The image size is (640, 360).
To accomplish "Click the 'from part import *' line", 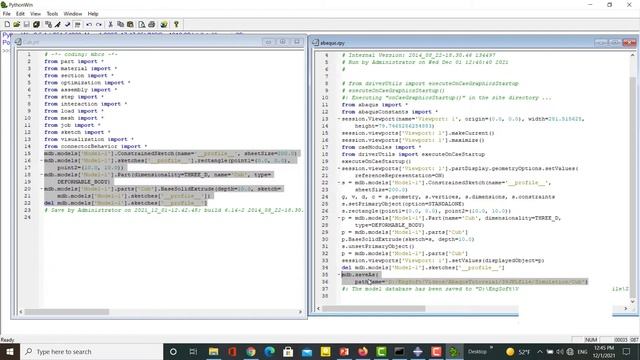I will point(74,61).
